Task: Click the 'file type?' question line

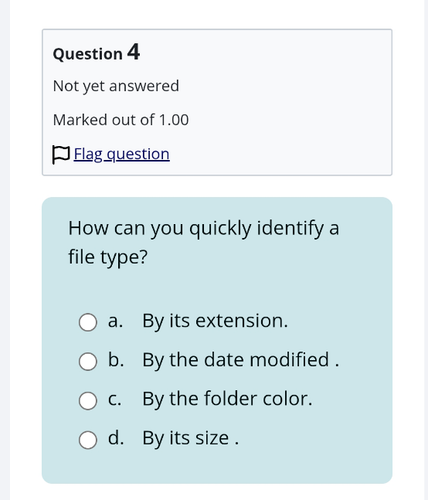Action: (108, 258)
